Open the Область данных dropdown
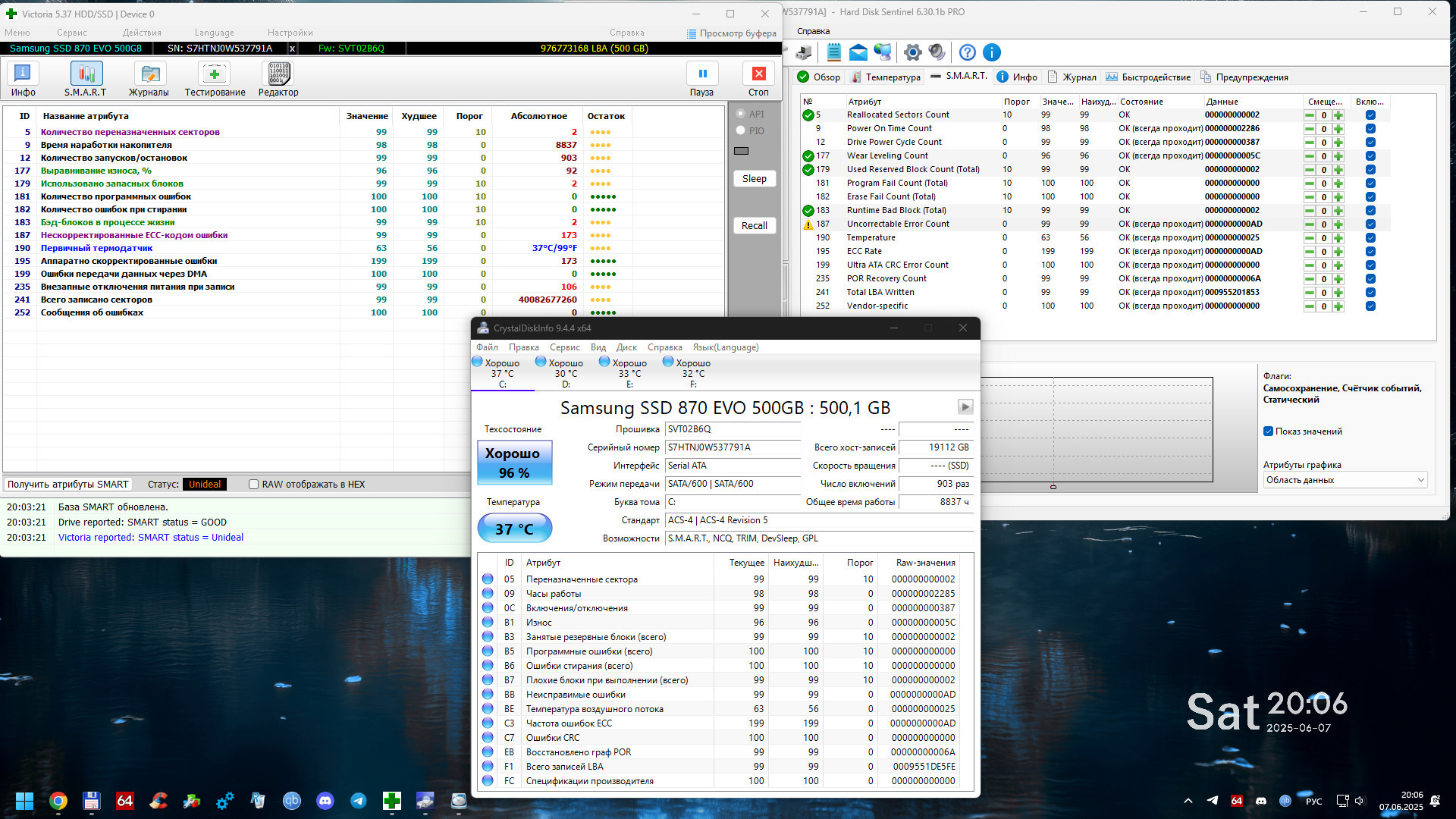 pyautogui.click(x=1345, y=480)
